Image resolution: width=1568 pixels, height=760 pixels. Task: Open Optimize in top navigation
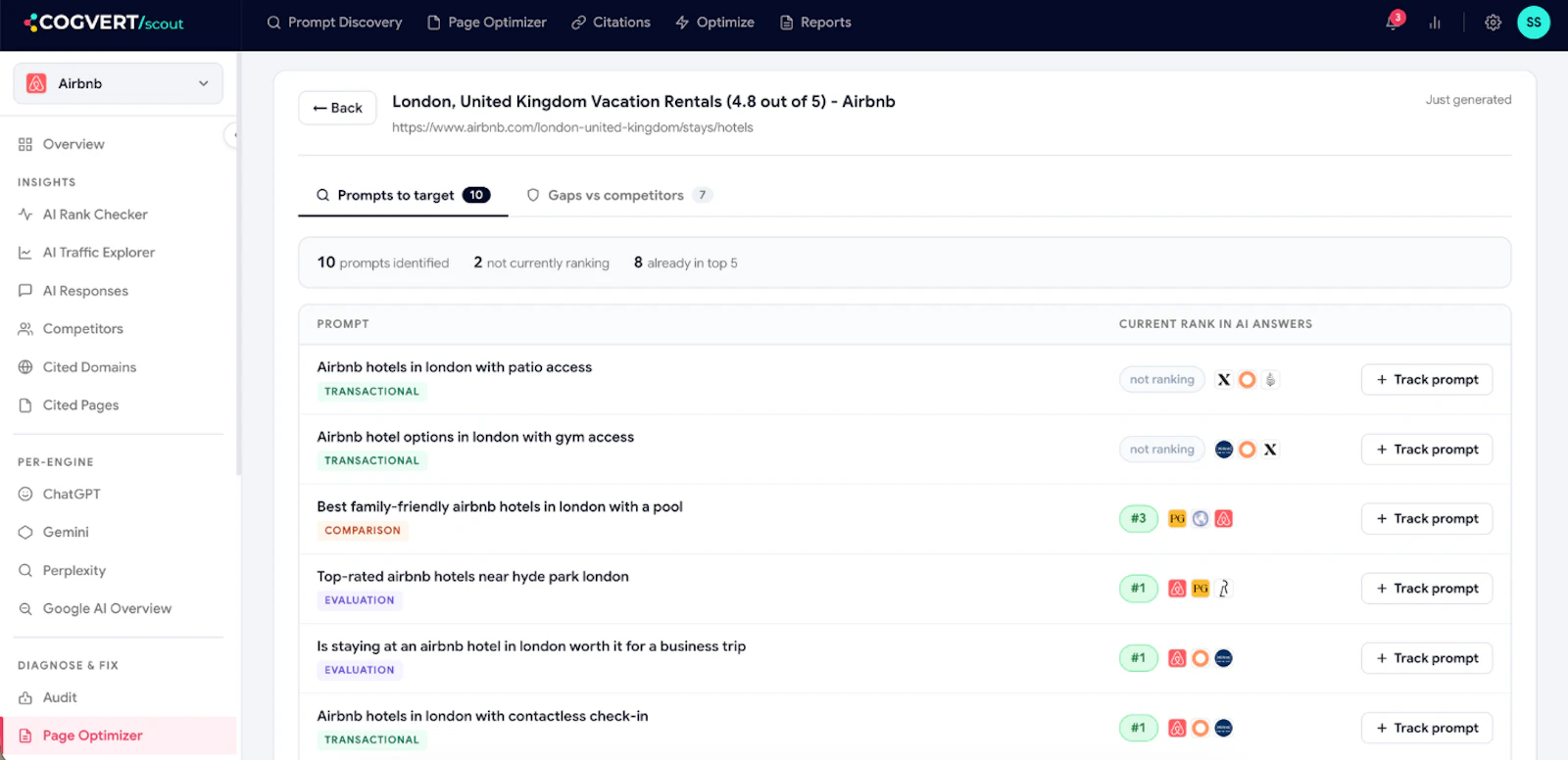click(714, 23)
